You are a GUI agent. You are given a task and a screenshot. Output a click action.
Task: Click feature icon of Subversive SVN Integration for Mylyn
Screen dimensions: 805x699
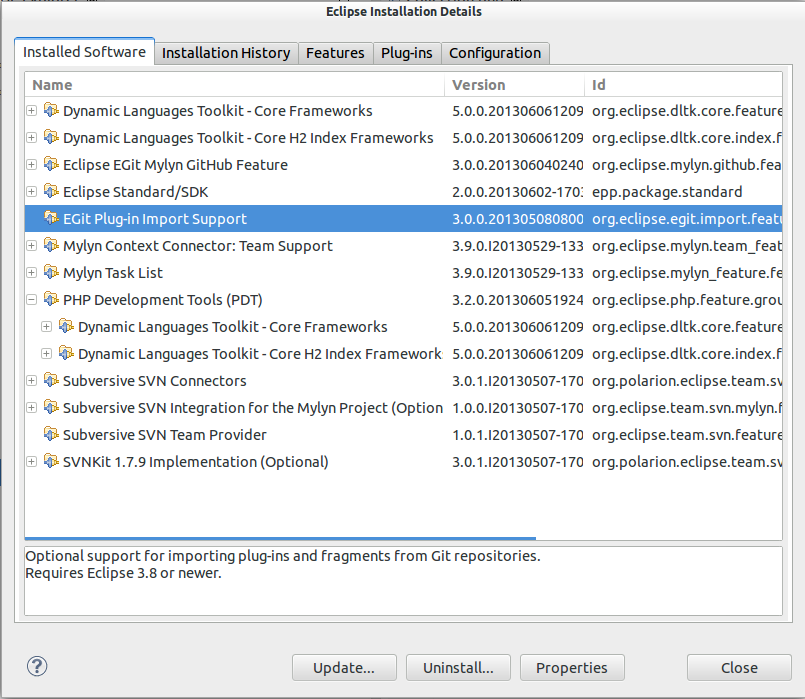[x=51, y=407]
